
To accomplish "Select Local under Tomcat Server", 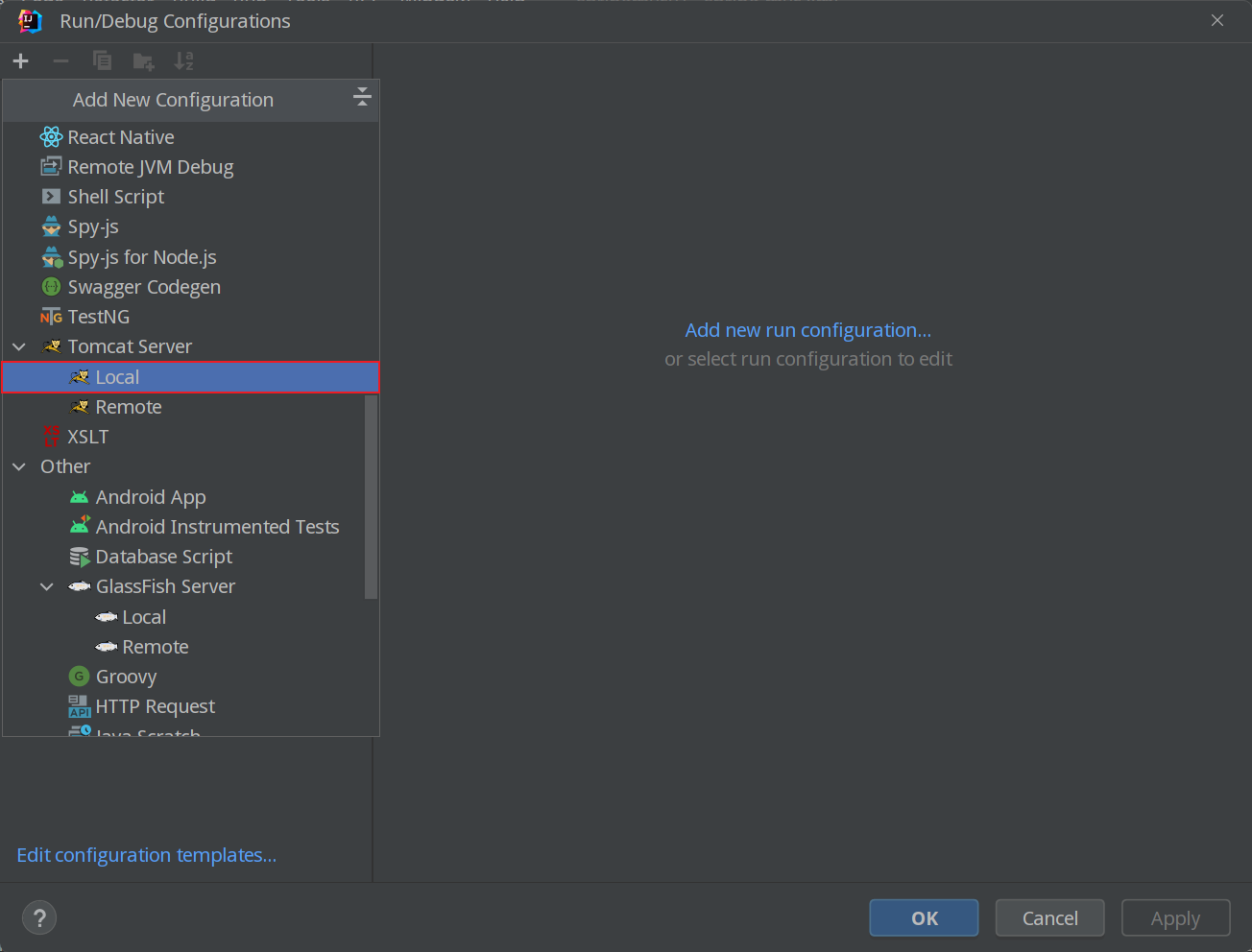I will pos(191,377).
